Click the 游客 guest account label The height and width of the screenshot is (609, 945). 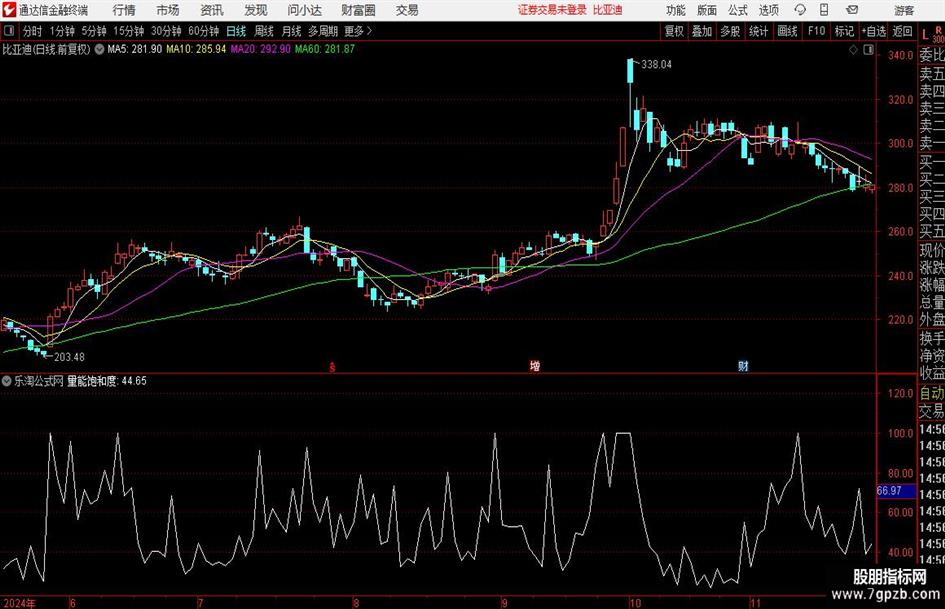[x=904, y=10]
